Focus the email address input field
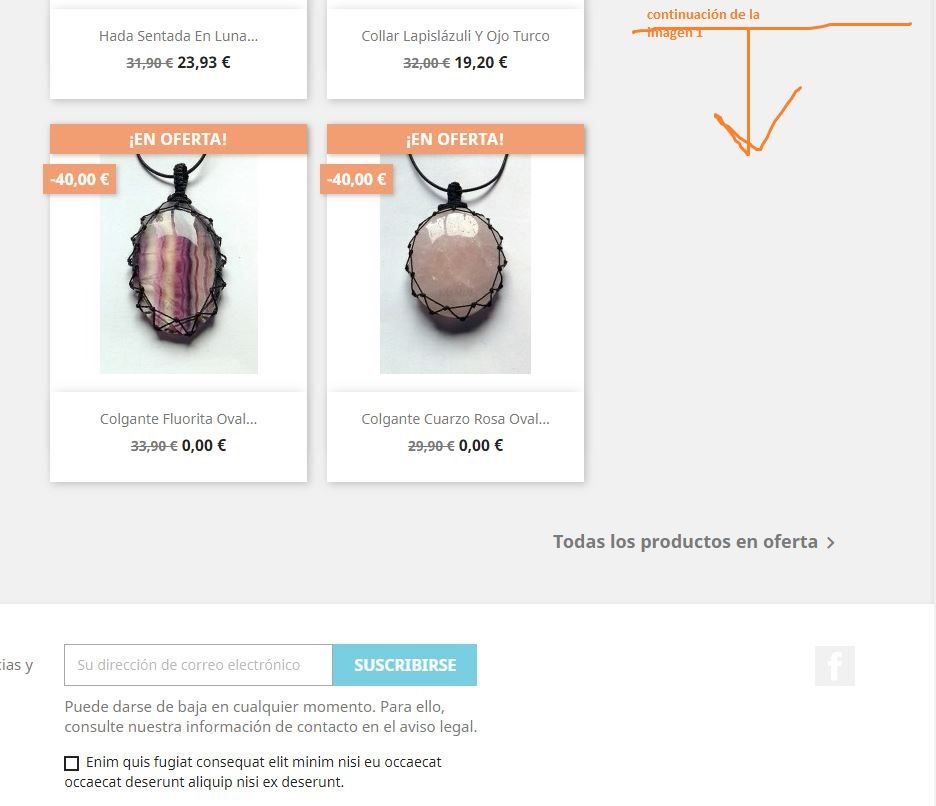936x806 pixels. (198, 665)
